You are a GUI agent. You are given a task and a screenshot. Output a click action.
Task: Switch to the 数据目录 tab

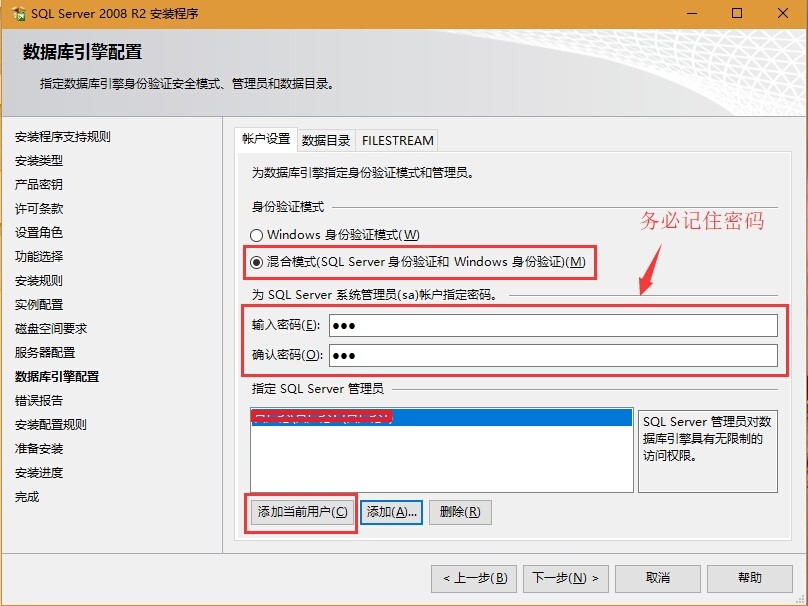323,140
